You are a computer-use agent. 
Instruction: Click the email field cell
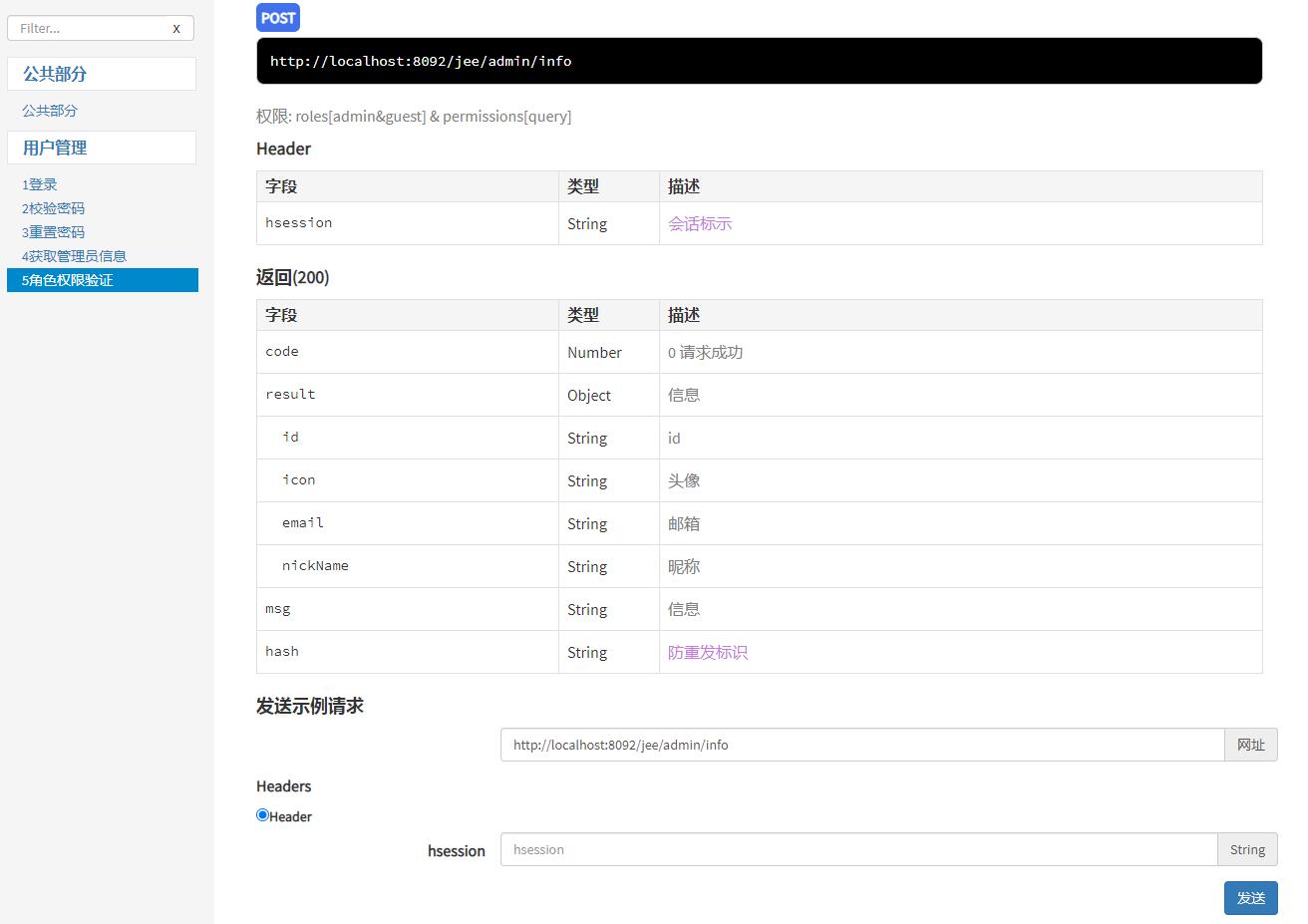pyautogui.click(x=408, y=523)
